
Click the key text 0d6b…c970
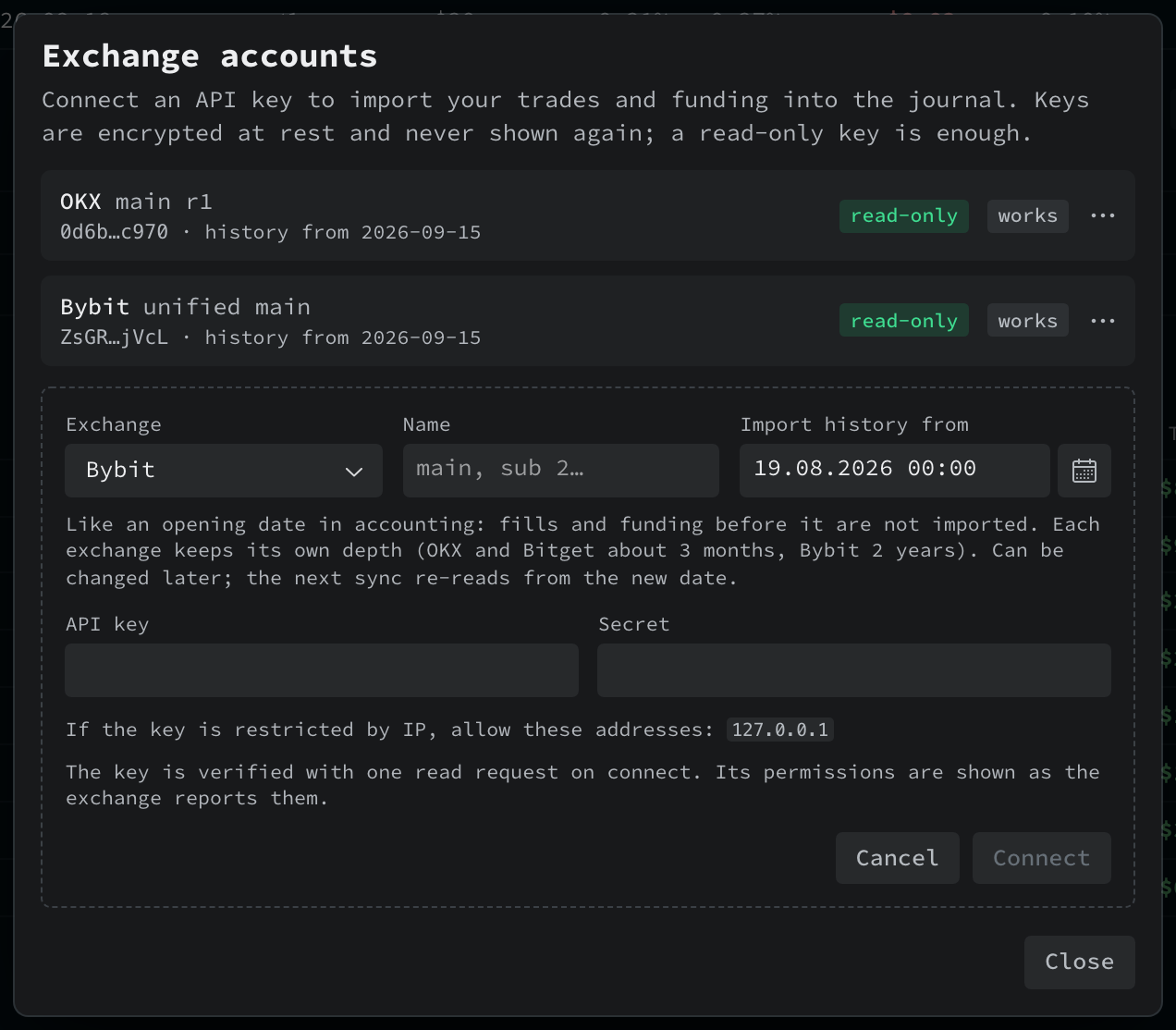pyautogui.click(x=115, y=232)
